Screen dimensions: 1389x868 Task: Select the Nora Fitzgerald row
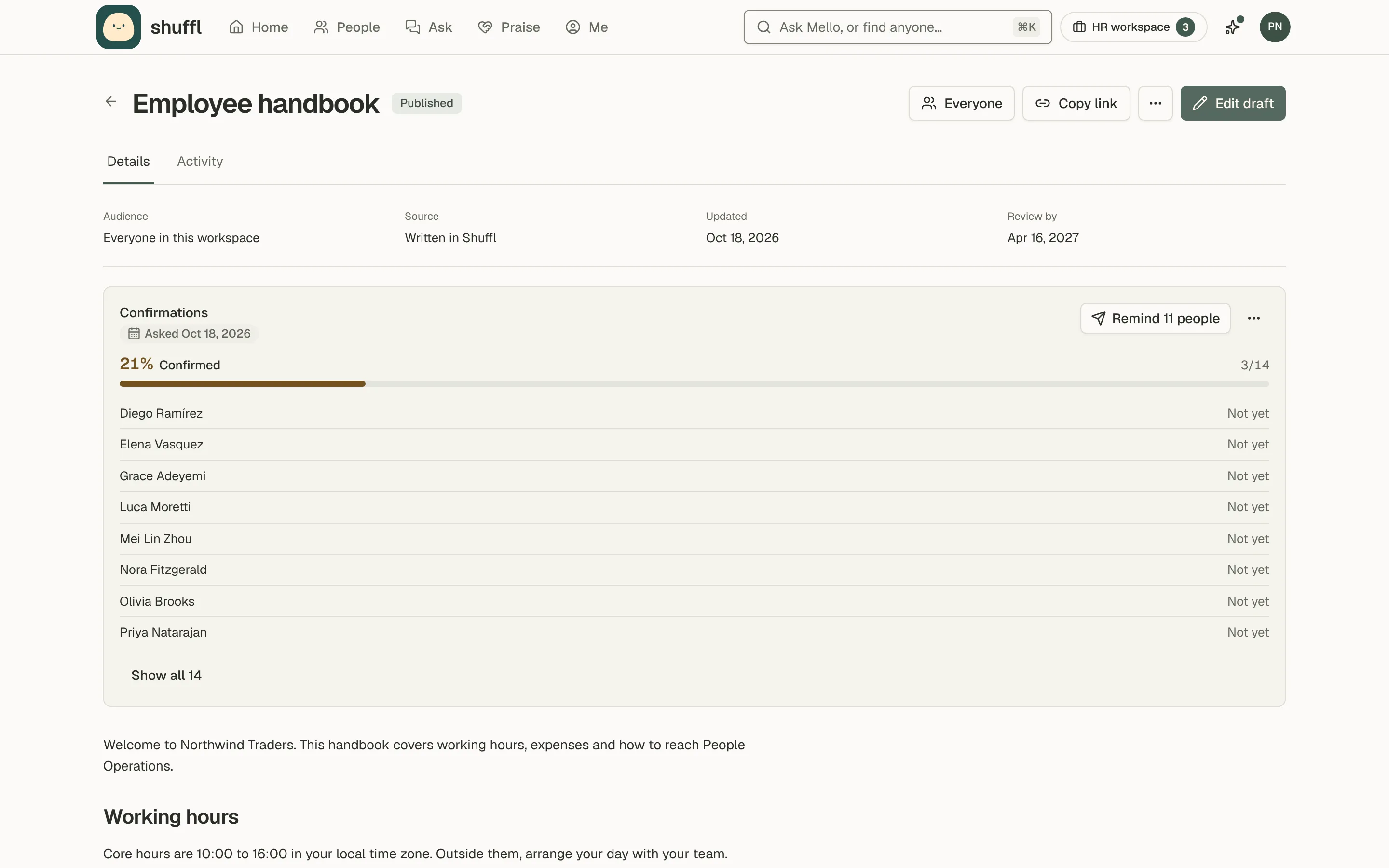coord(694,570)
